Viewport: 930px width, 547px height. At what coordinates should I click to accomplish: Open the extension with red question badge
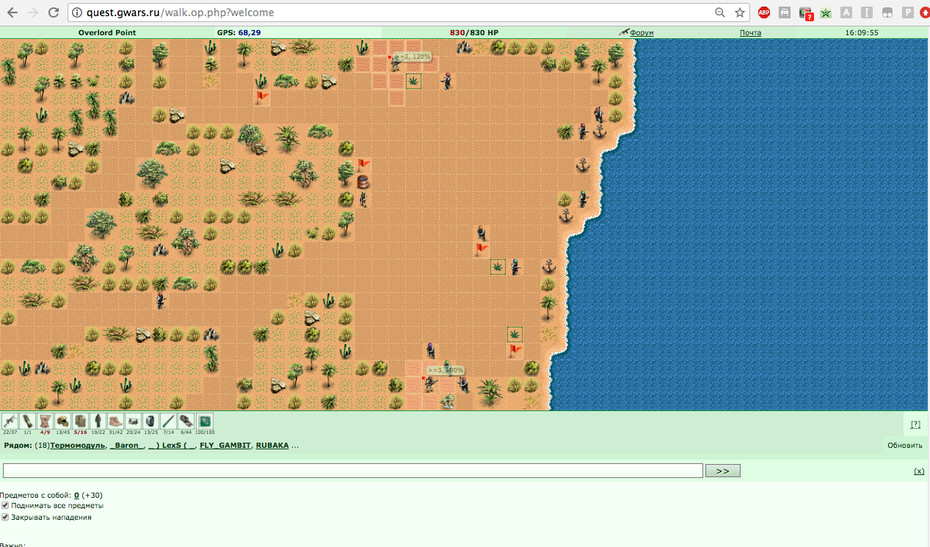point(805,13)
